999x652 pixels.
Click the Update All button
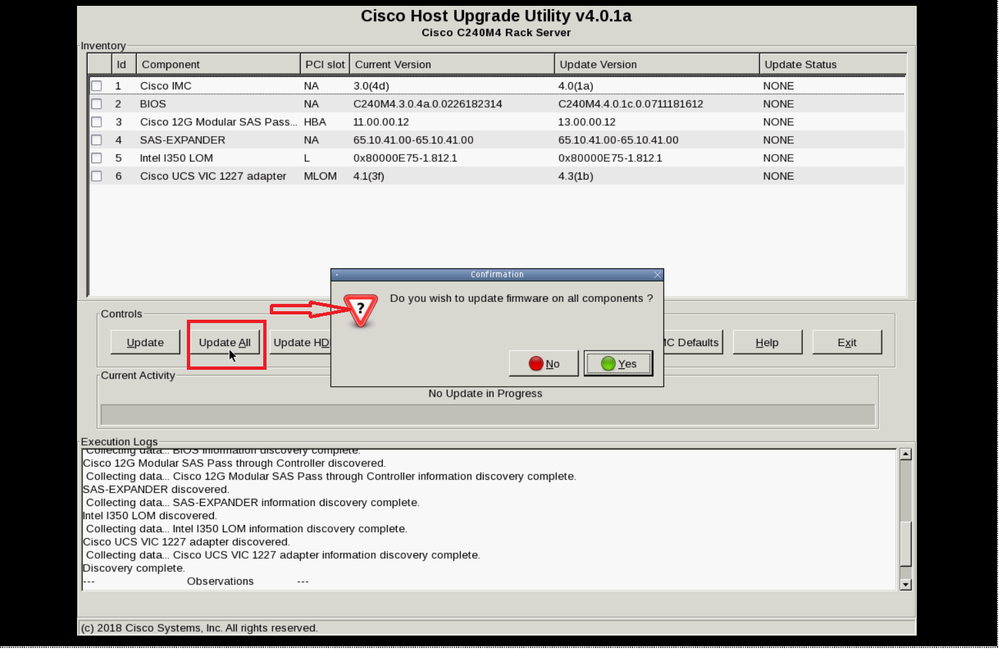225,342
